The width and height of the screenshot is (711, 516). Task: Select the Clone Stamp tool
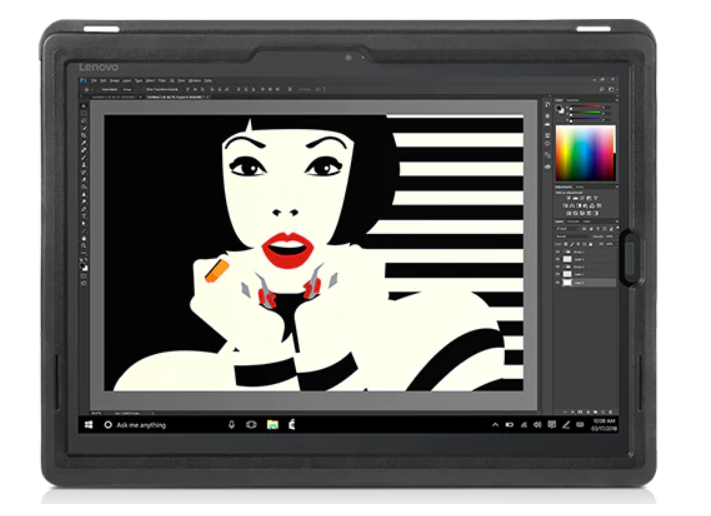[x=84, y=164]
